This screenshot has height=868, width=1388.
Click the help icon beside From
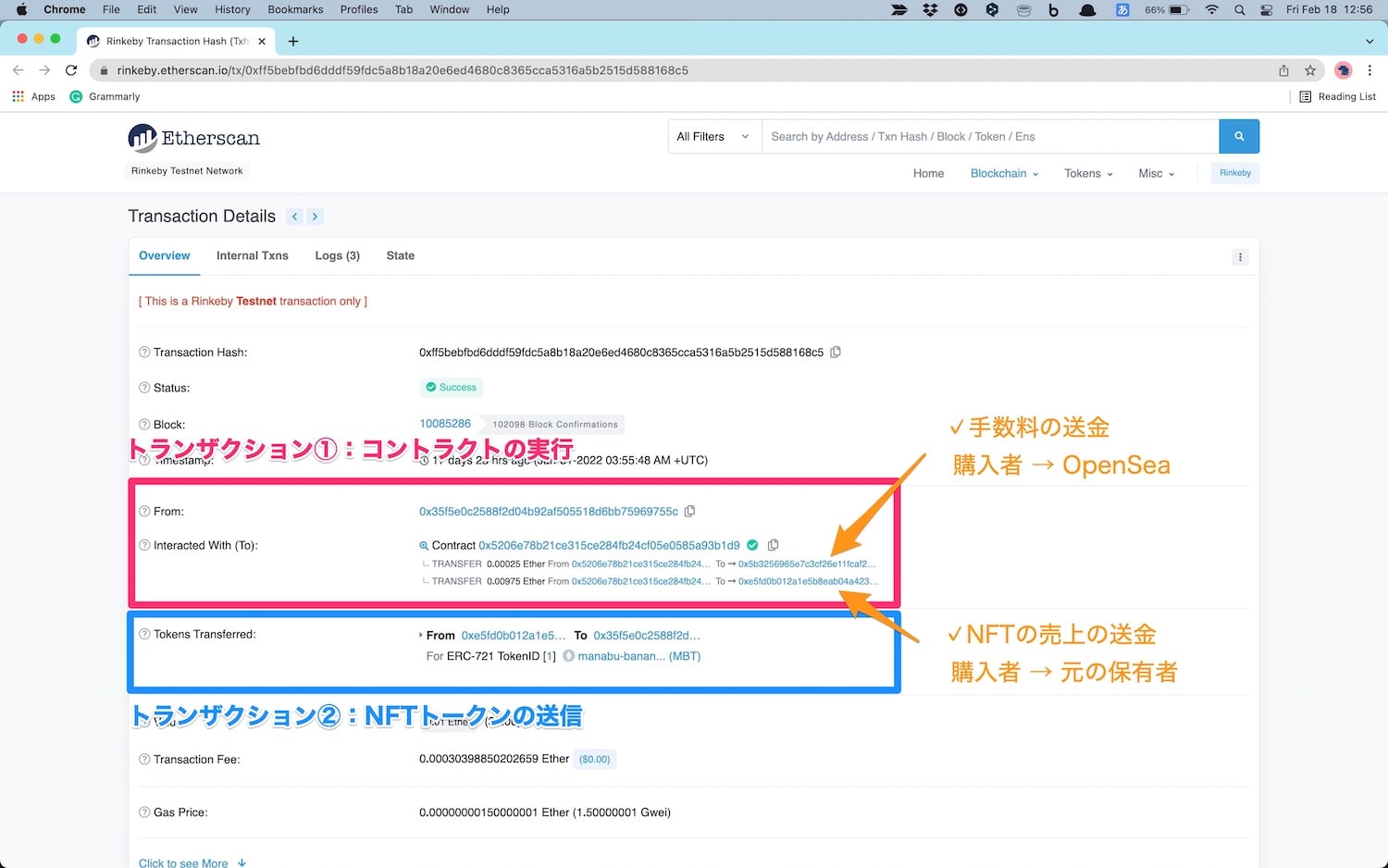point(144,511)
